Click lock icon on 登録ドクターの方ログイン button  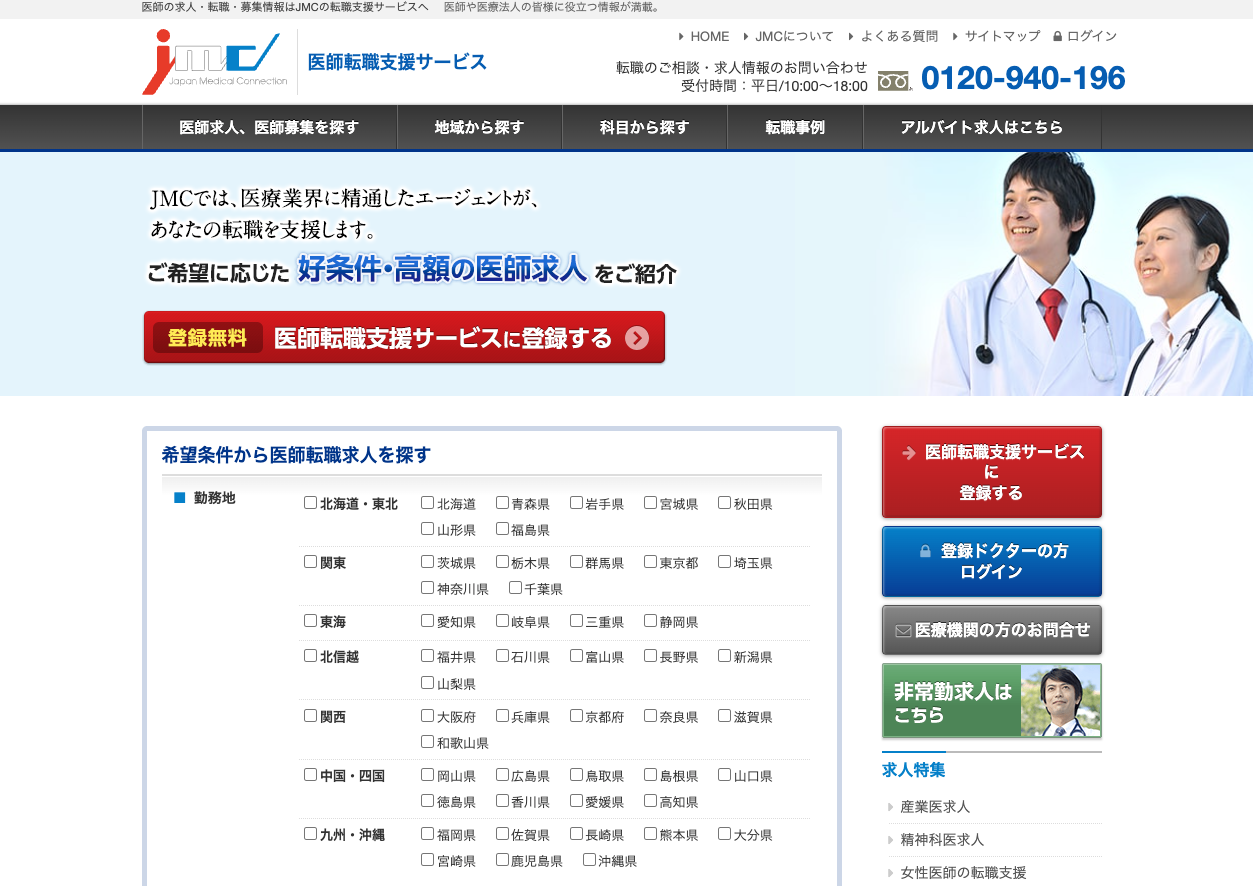point(925,551)
